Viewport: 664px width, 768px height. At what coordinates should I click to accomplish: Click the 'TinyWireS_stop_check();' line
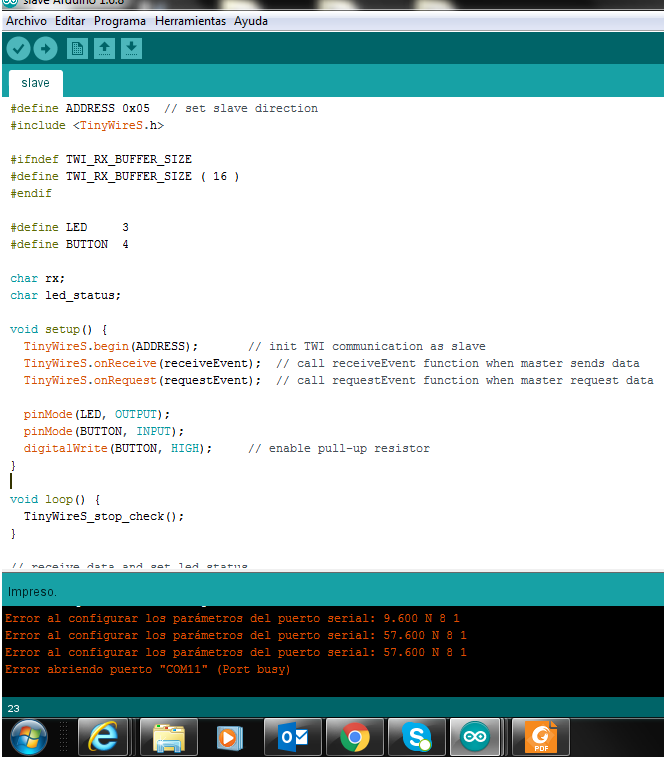[x=104, y=517]
